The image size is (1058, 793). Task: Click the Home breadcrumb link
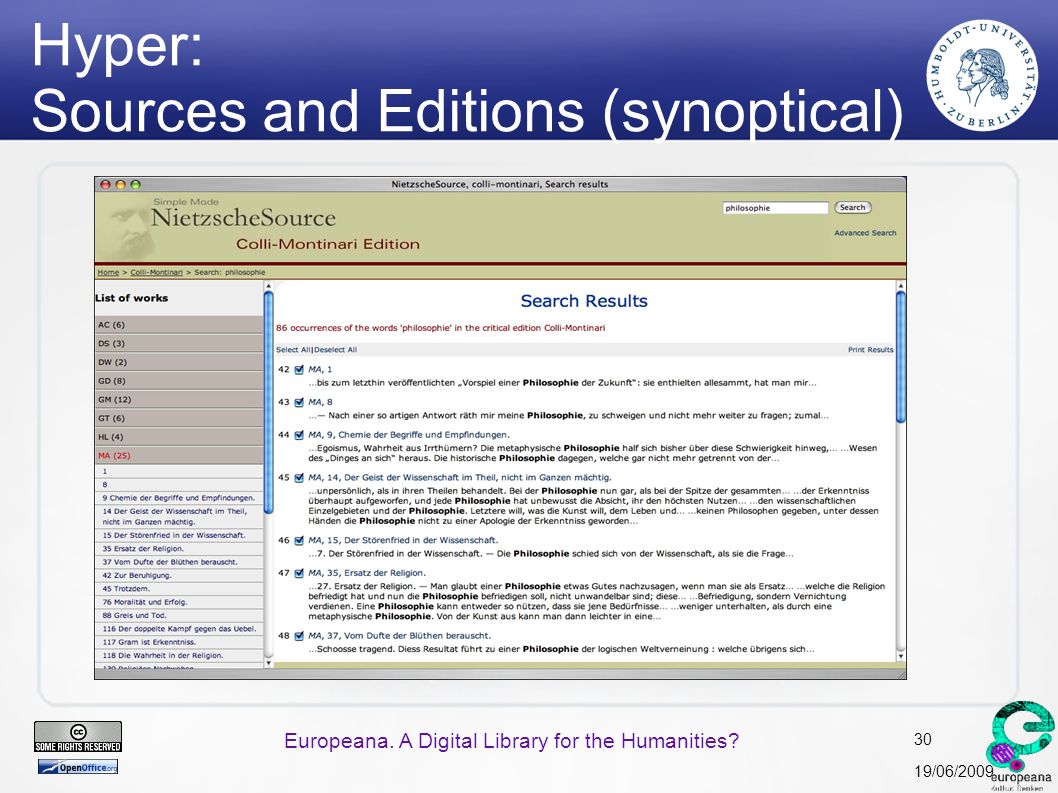coord(108,273)
